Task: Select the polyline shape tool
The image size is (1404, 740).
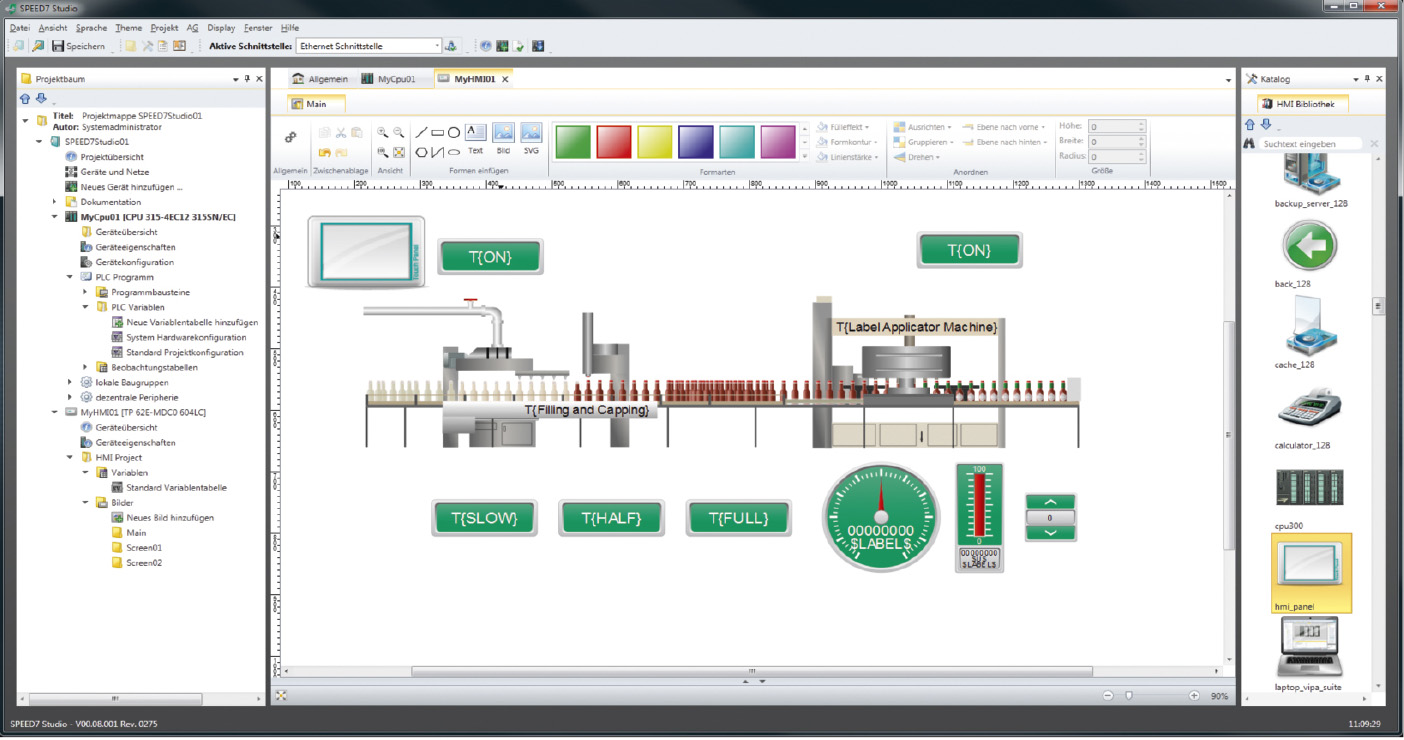Action: tap(437, 152)
